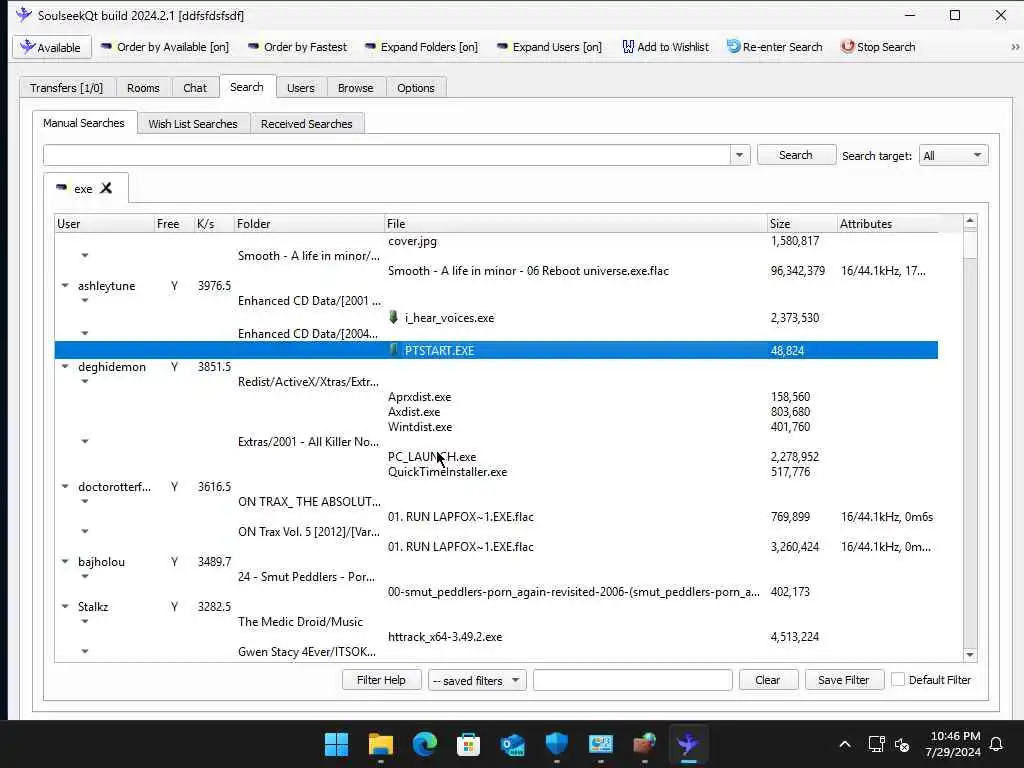Open Microsoft Edge from taskbar

pos(424,744)
